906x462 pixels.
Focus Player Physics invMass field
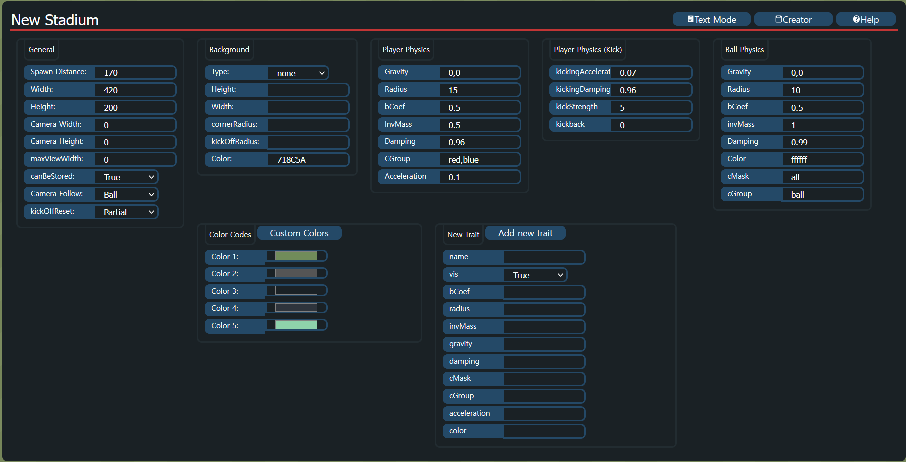pos(480,125)
